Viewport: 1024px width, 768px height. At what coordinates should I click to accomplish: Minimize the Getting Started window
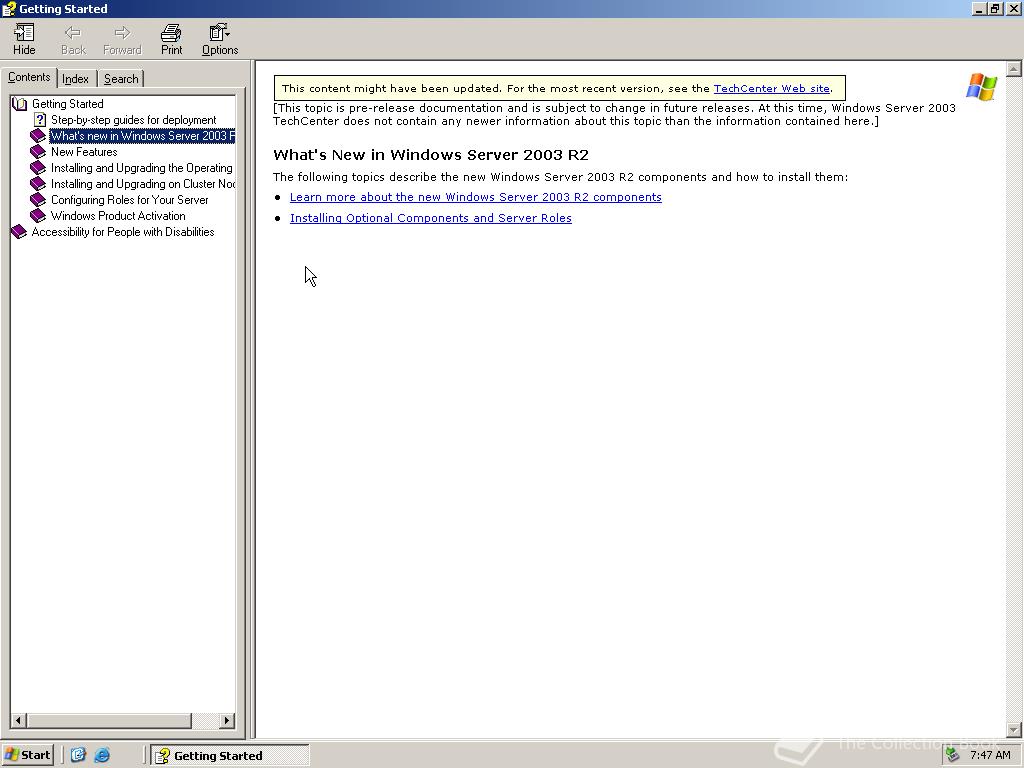pyautogui.click(x=979, y=9)
